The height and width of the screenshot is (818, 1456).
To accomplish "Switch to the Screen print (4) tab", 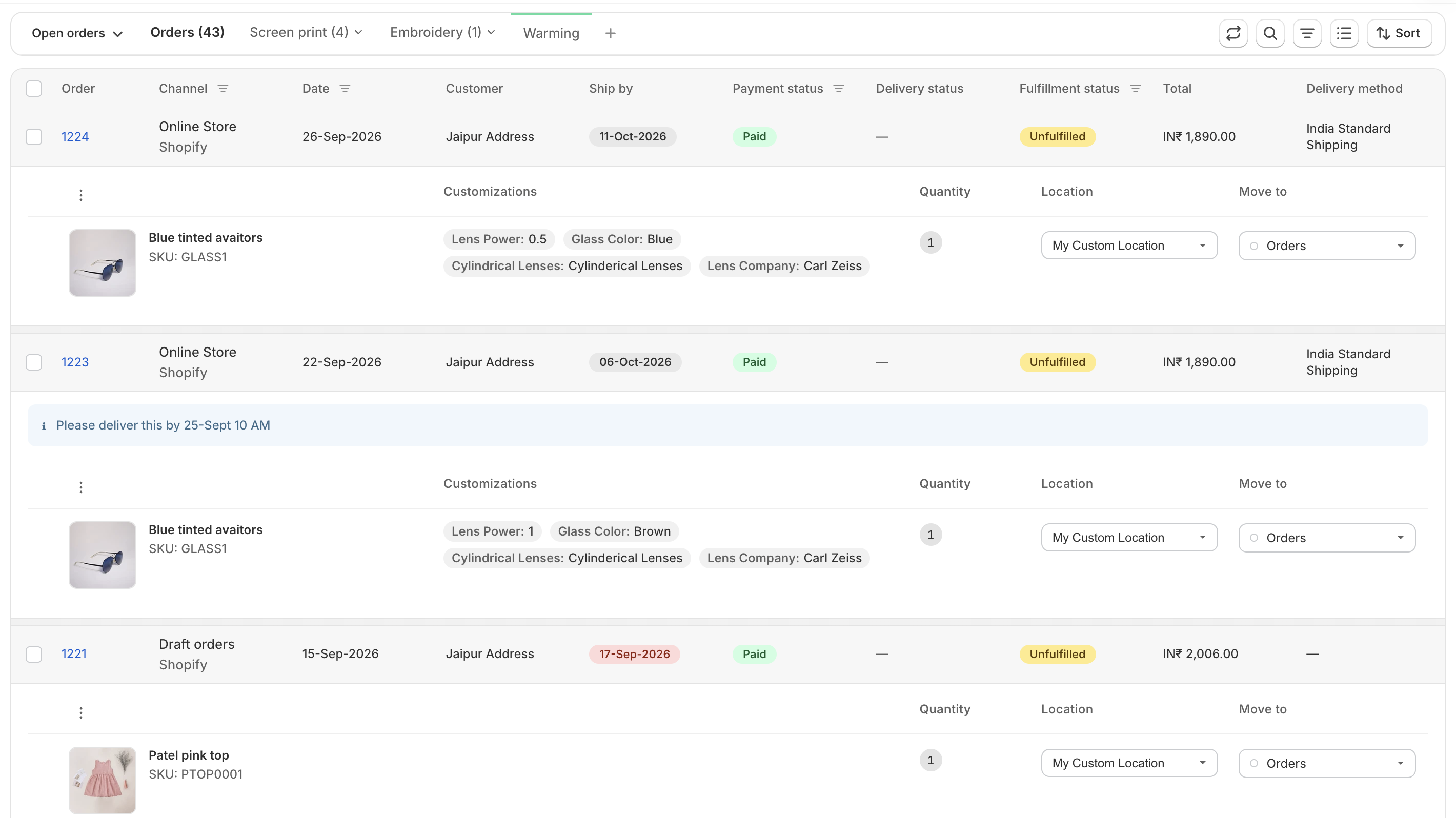I will click(x=306, y=32).
